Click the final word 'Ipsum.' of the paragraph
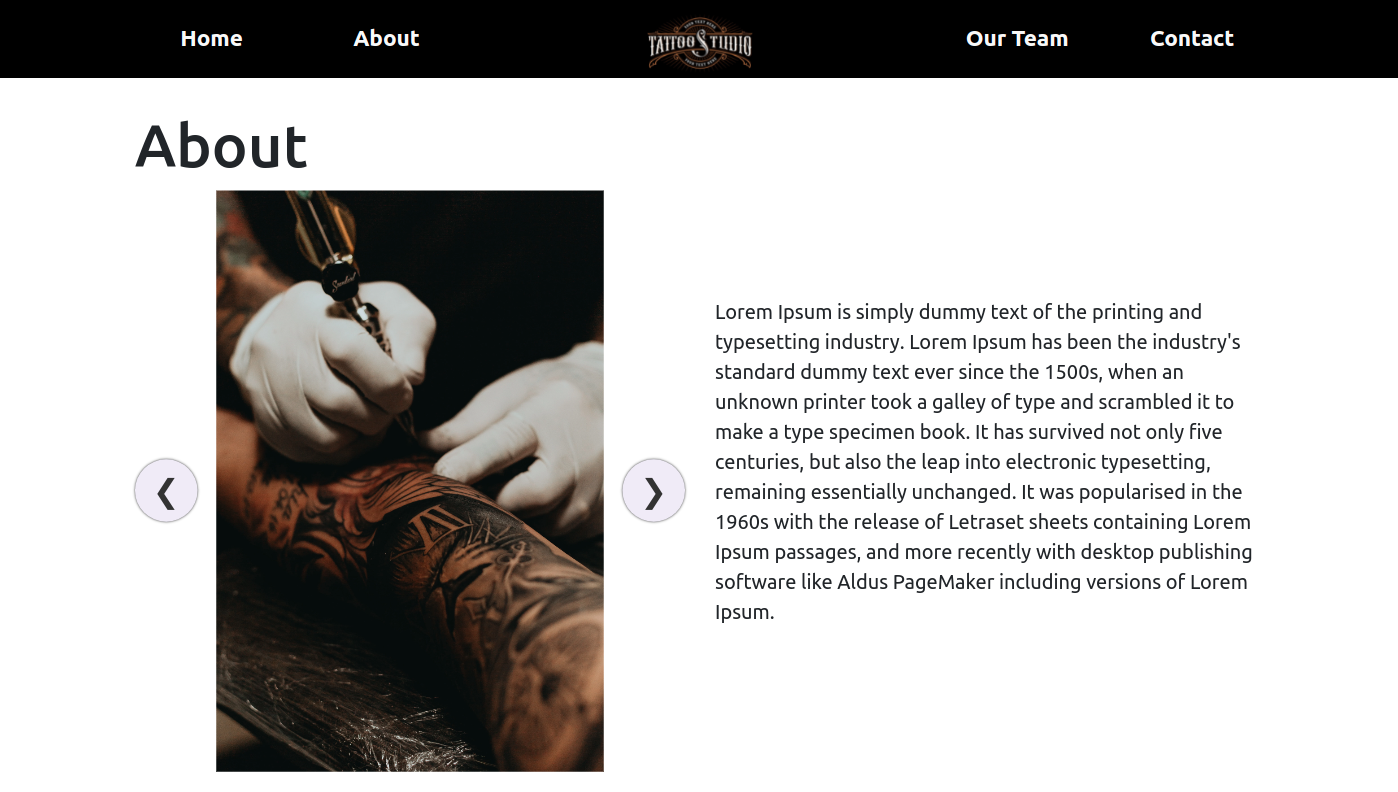Screen dimensions: 1398x792 coord(745,612)
